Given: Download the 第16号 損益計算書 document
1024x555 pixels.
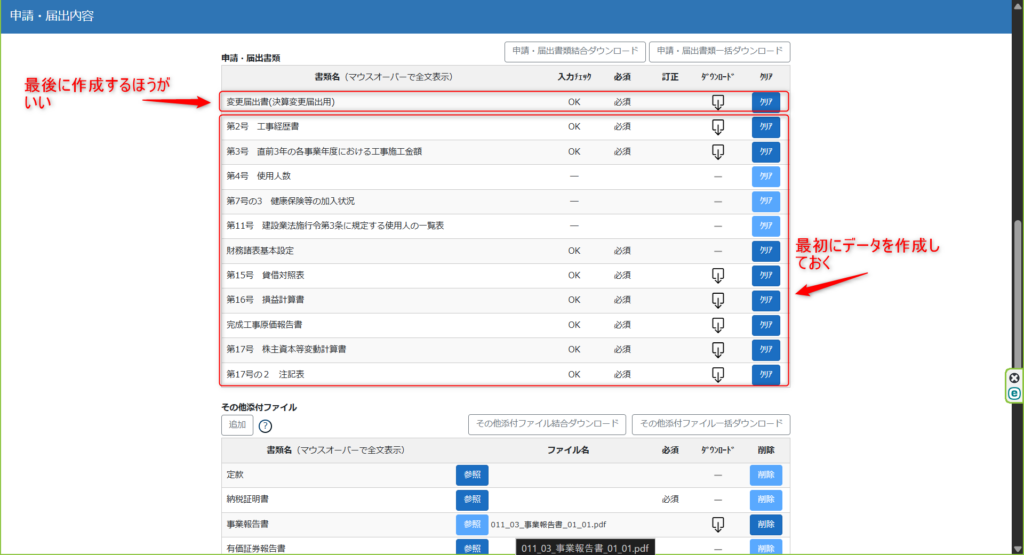Looking at the screenshot, I should pos(717,300).
